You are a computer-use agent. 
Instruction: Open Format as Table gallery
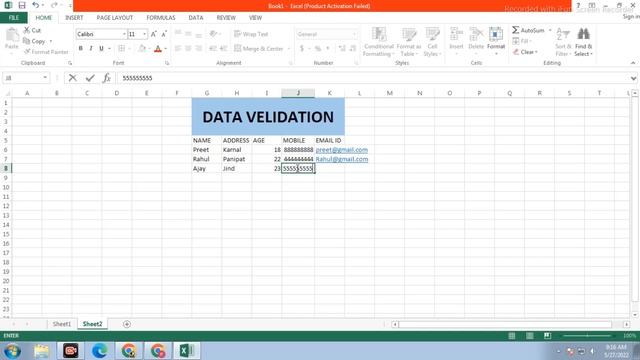409,42
